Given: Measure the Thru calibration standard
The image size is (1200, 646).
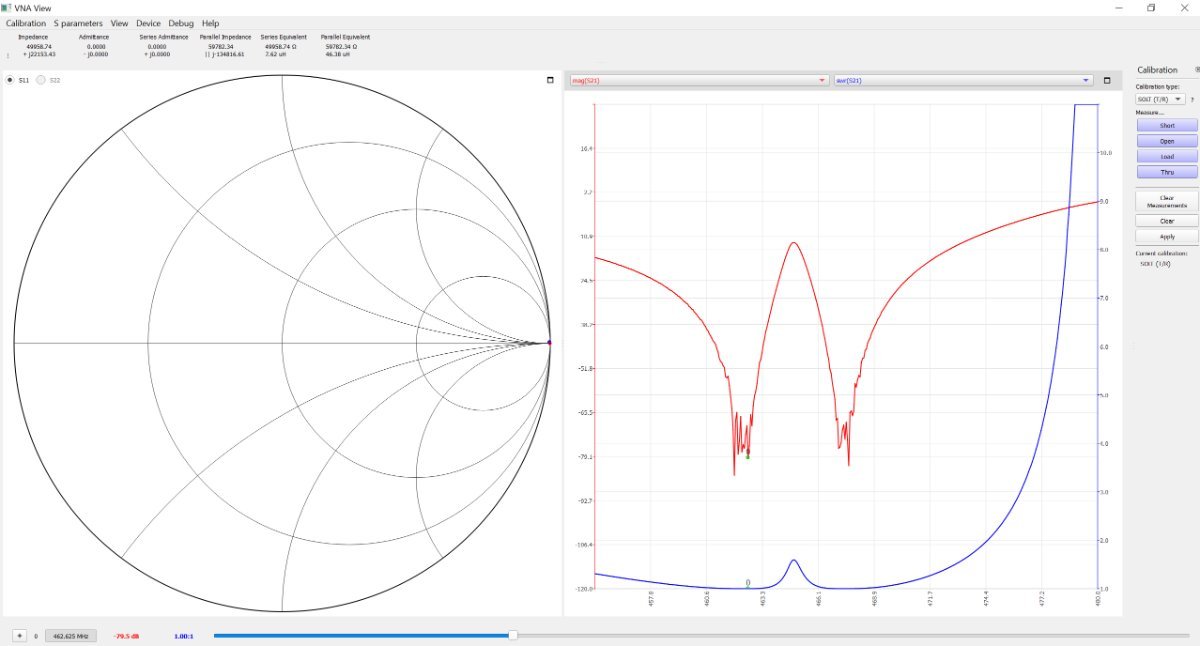Looking at the screenshot, I should pyautogui.click(x=1167, y=172).
